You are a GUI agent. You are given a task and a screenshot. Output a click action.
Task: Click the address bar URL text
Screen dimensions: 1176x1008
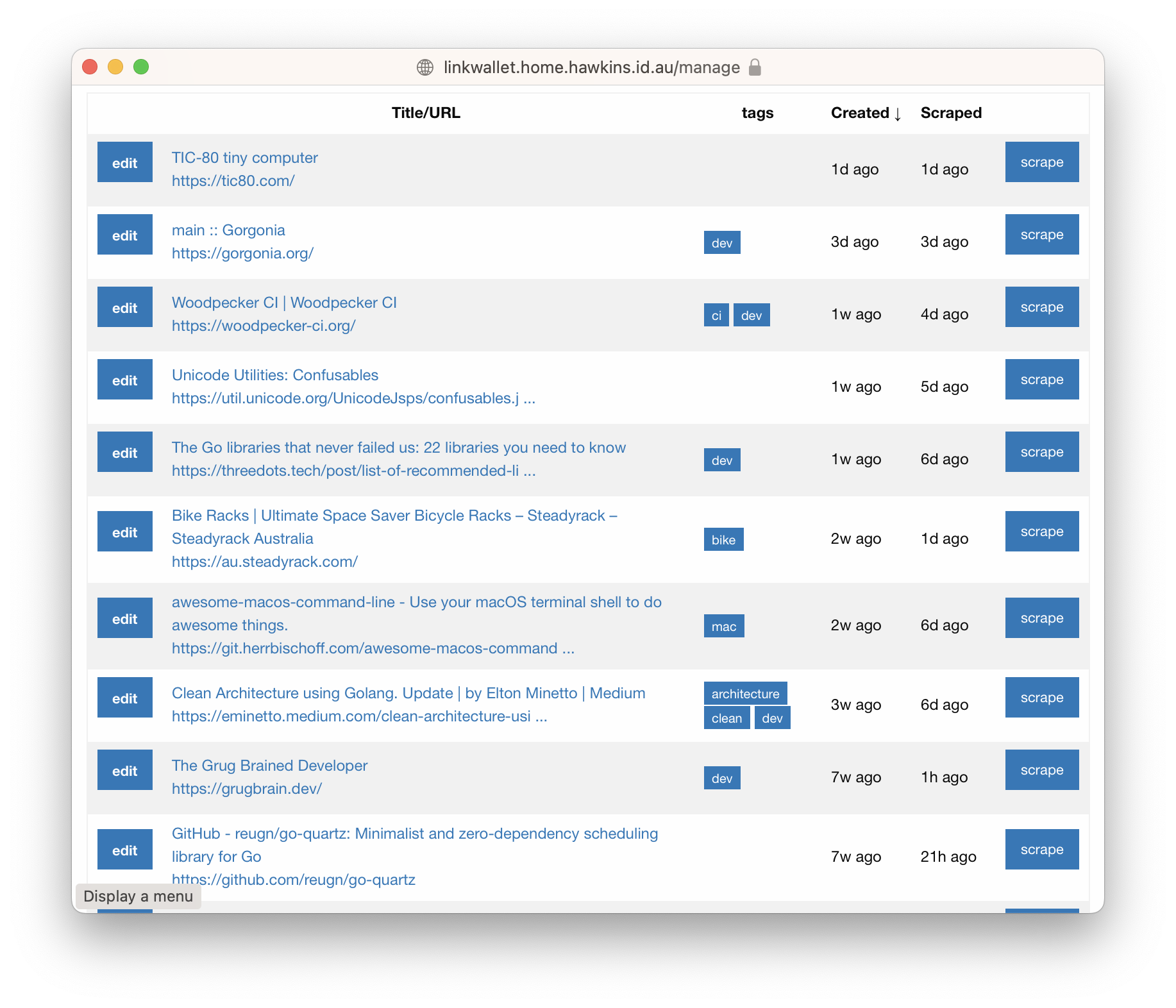point(591,67)
